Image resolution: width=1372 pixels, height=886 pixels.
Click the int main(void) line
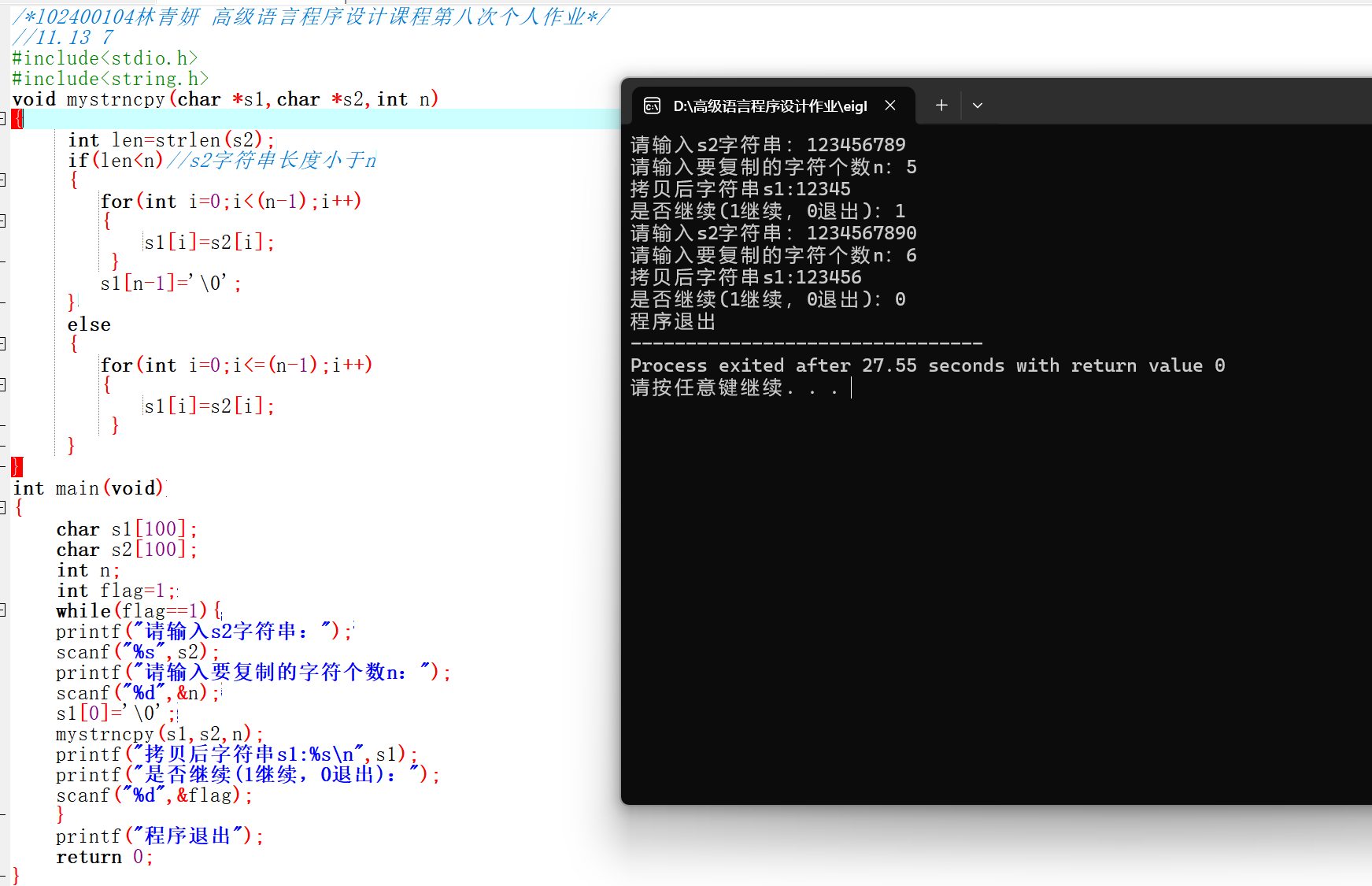pos(88,487)
